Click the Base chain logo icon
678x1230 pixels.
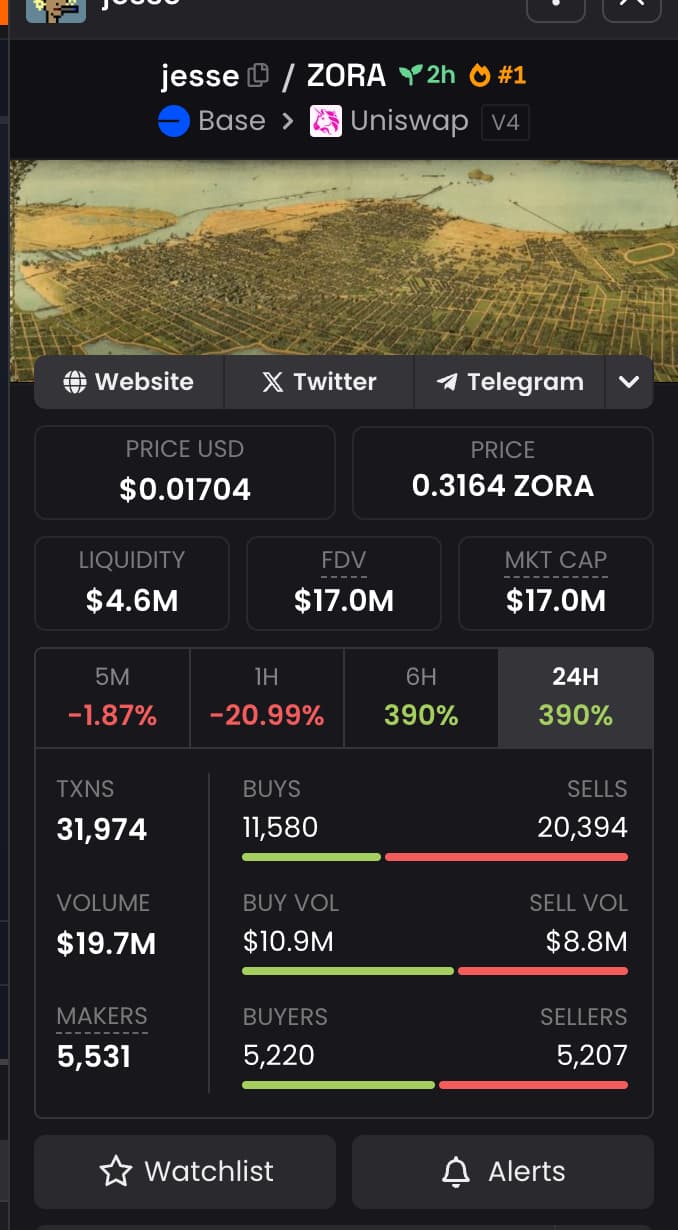pos(174,122)
